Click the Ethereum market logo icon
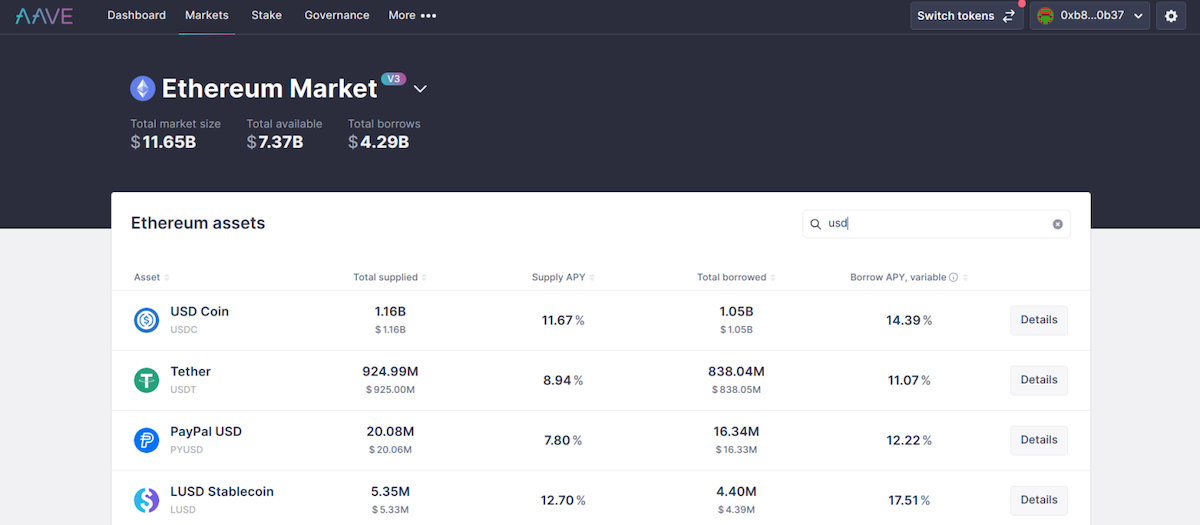Image resolution: width=1200 pixels, height=525 pixels. 143,89
